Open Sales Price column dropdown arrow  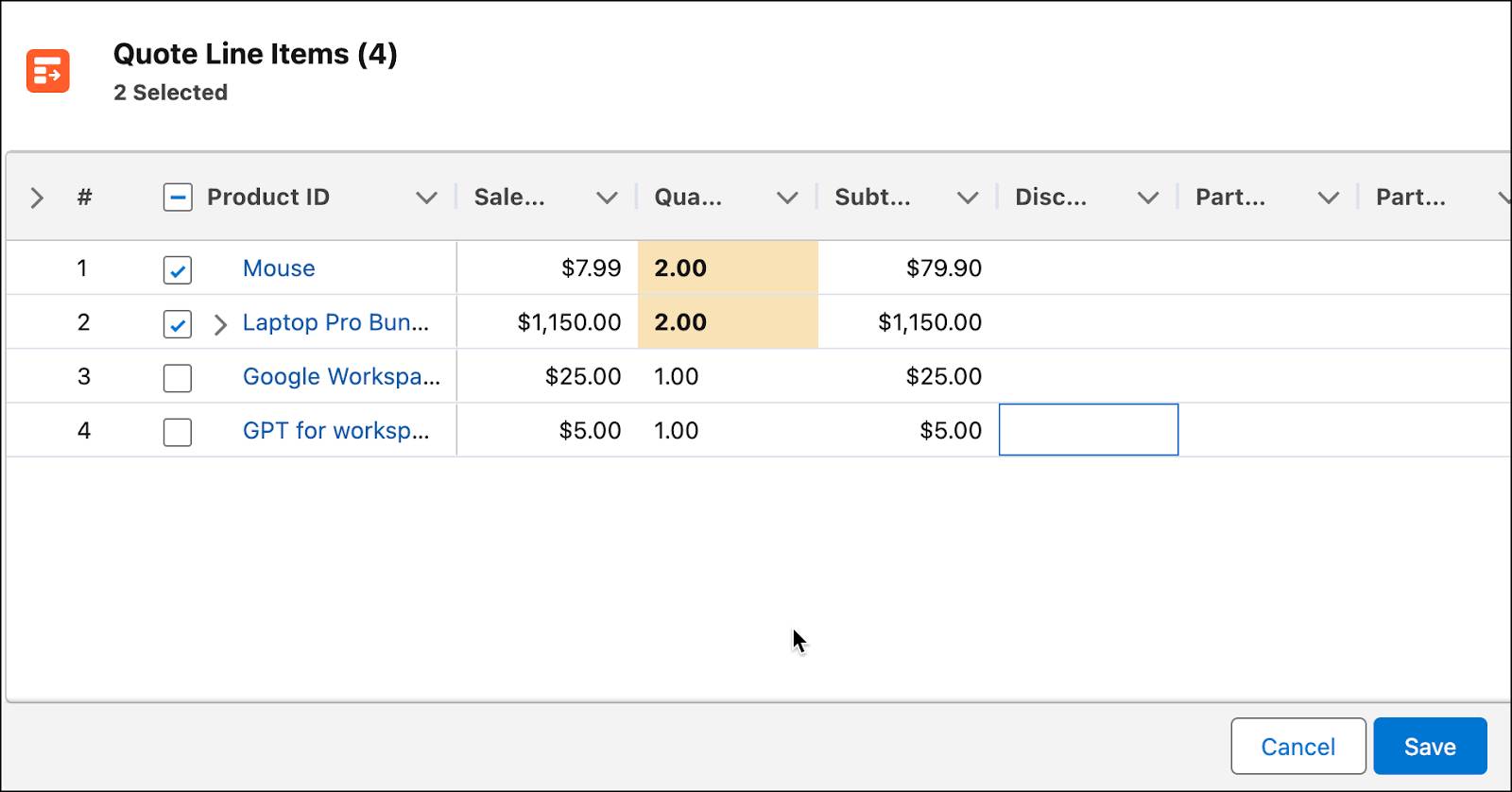click(x=607, y=198)
